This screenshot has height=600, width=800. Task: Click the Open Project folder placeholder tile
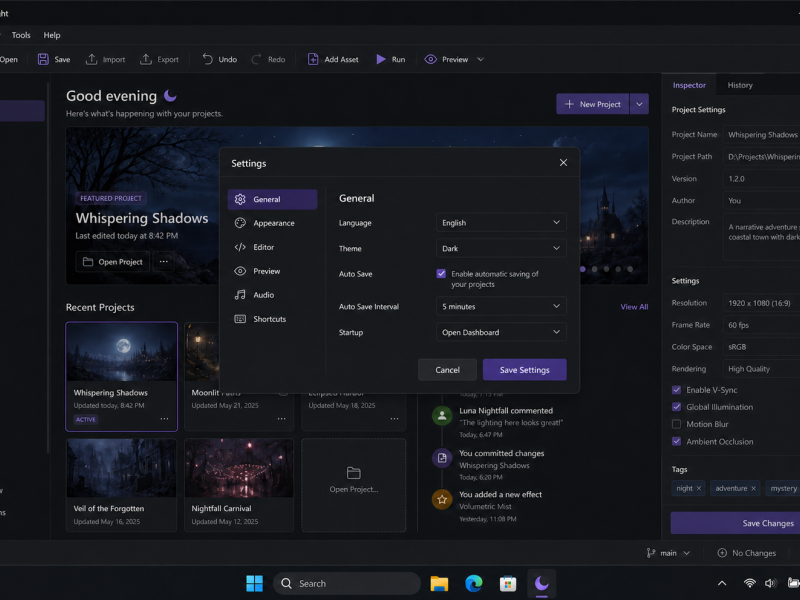(354, 485)
